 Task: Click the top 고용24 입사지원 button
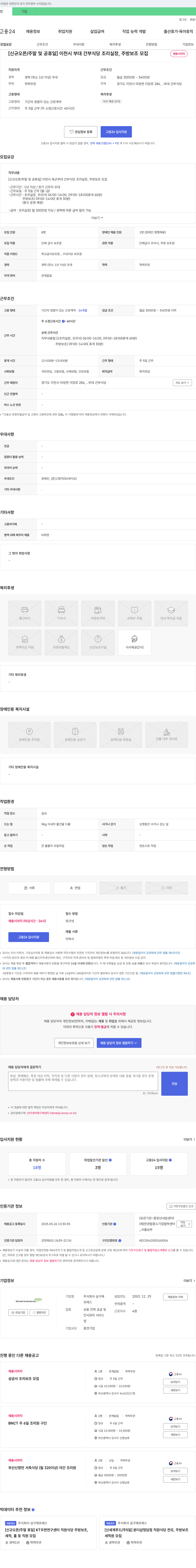(116, 131)
